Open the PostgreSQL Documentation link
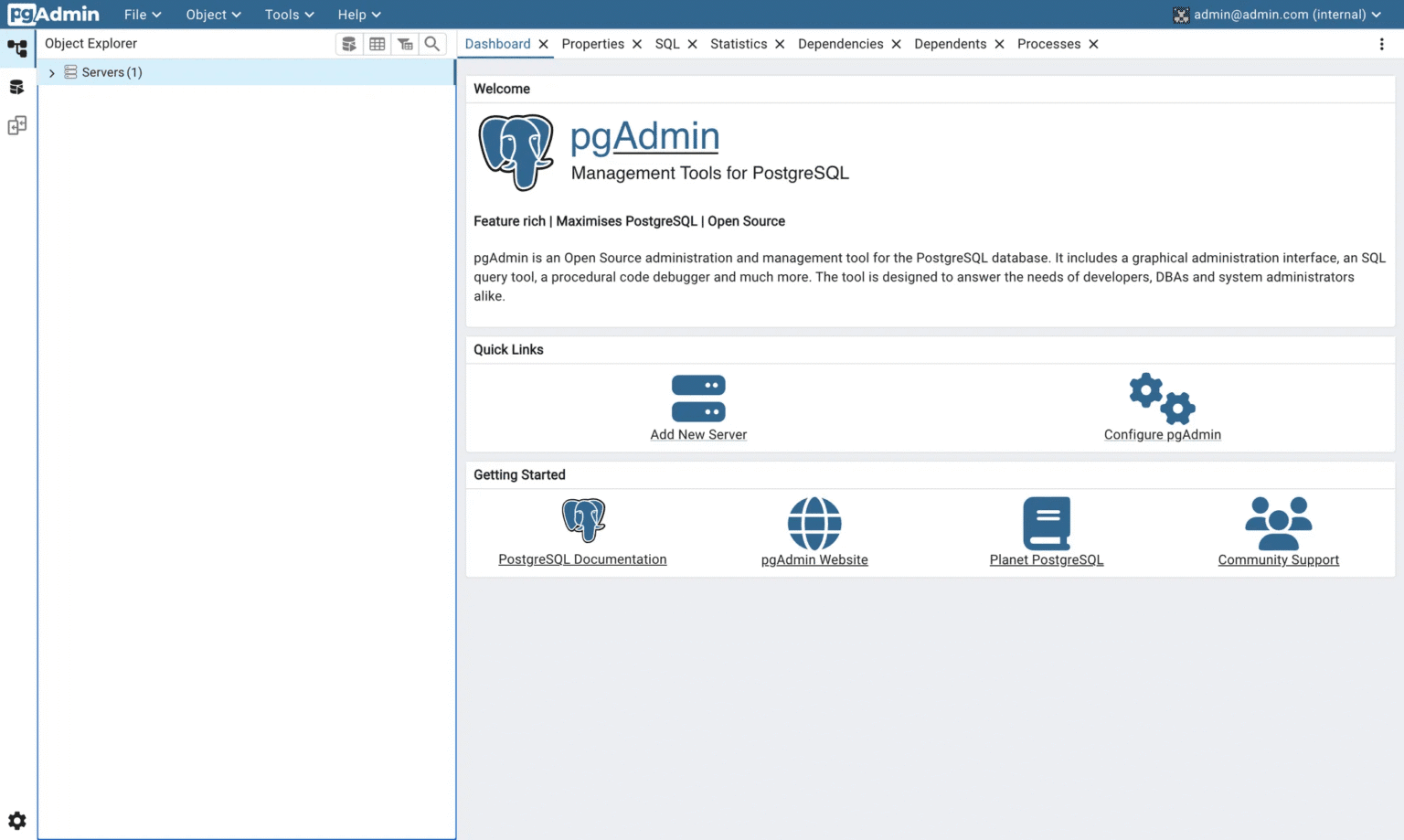This screenshot has width=1404, height=840. [582, 558]
